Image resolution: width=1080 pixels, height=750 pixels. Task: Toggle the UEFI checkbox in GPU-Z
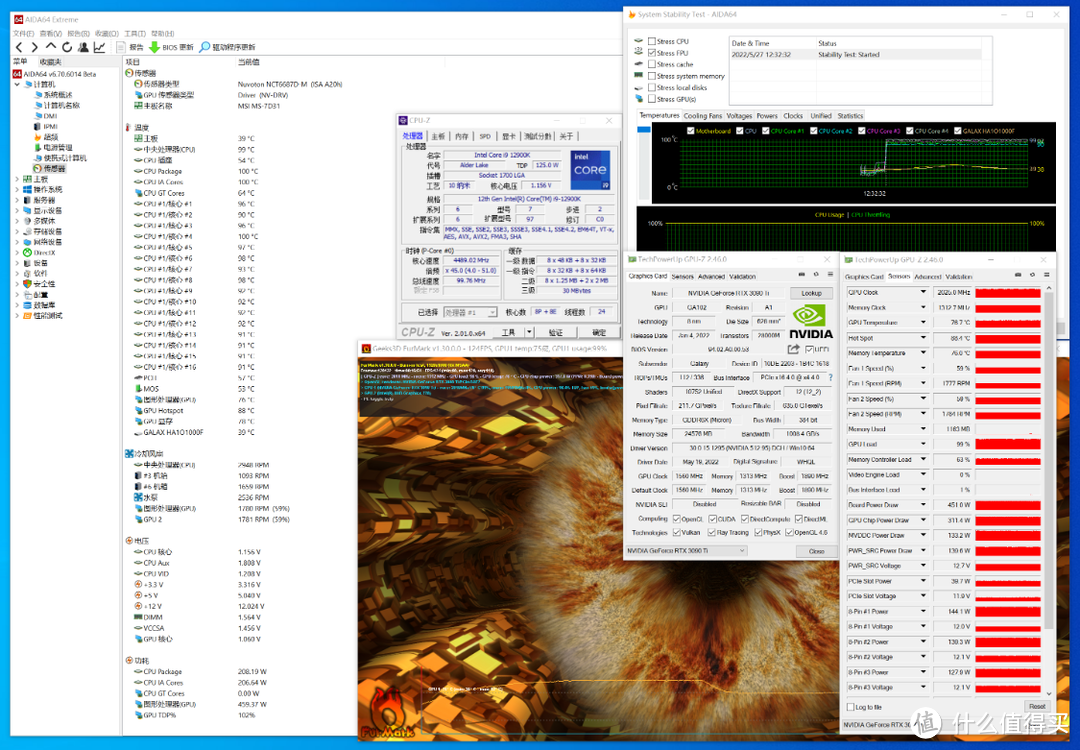[x=809, y=349]
